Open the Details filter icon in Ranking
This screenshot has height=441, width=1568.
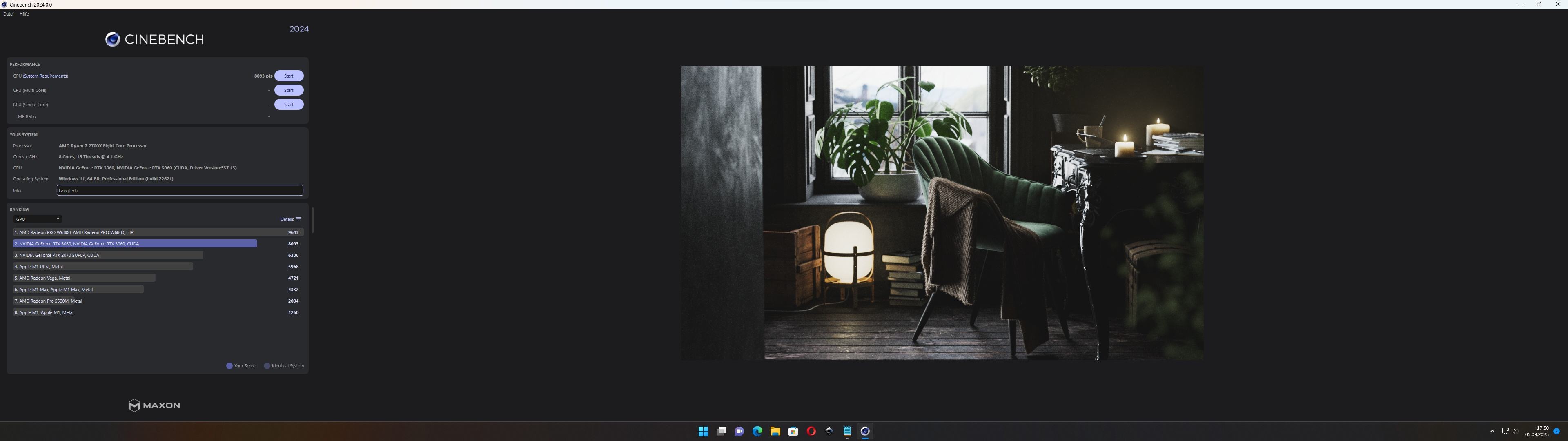[x=298, y=219]
